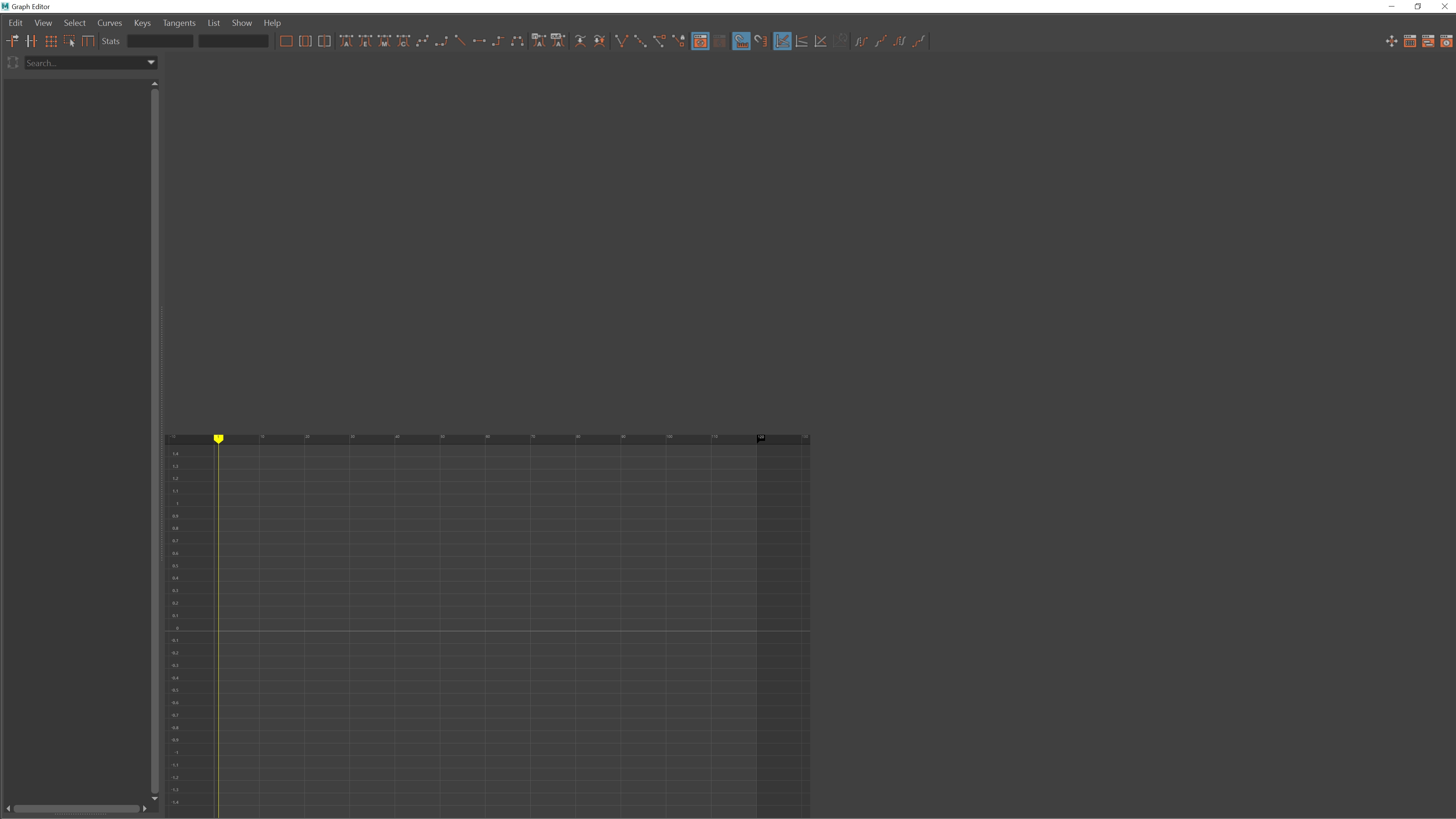This screenshot has height=819, width=1456.
Task: Apply Linear tangents to keys
Action: tap(461, 41)
